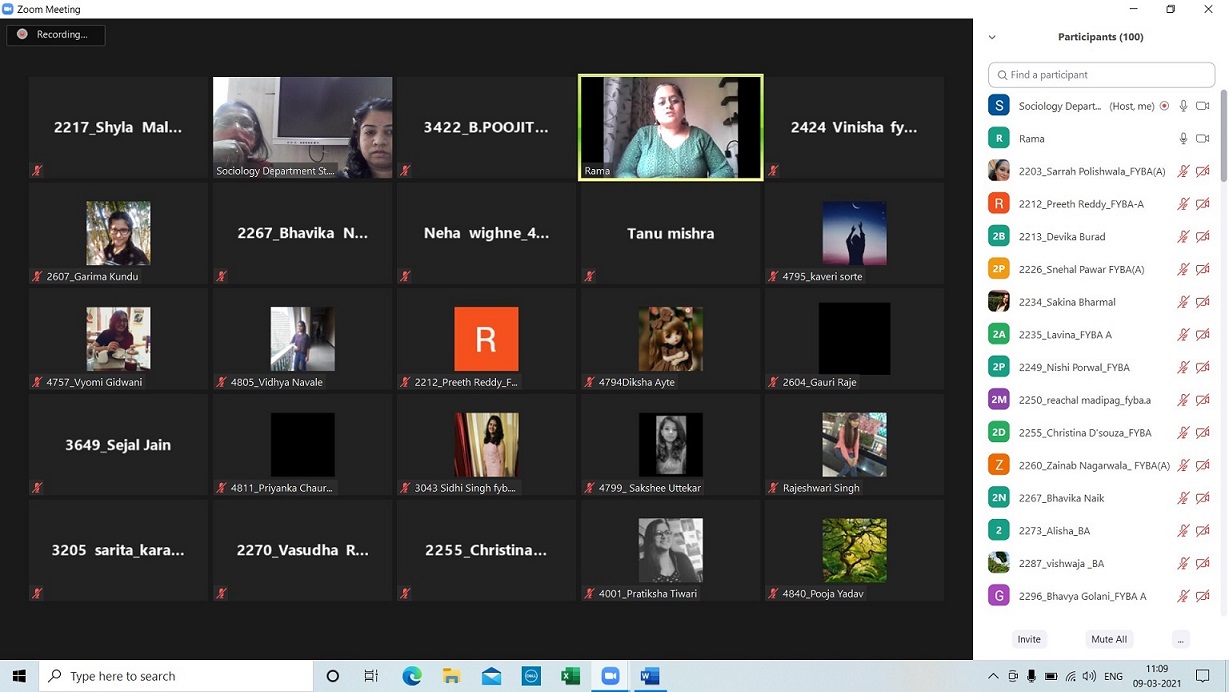Viewport: 1229px width, 692px height.
Task: Toggle the host's video camera in list
Action: tap(1203, 106)
